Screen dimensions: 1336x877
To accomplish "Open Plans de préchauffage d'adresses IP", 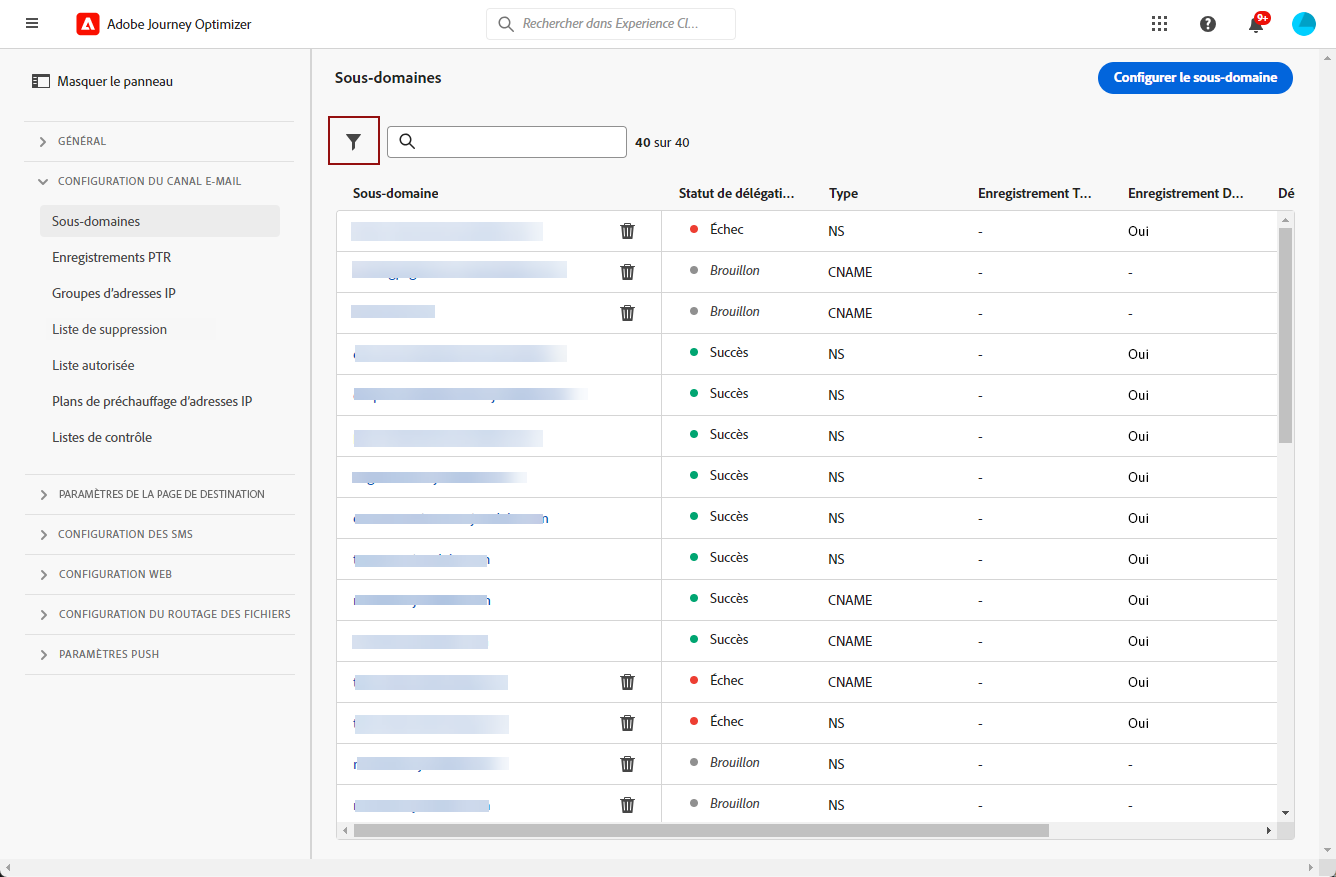I will tap(152, 401).
